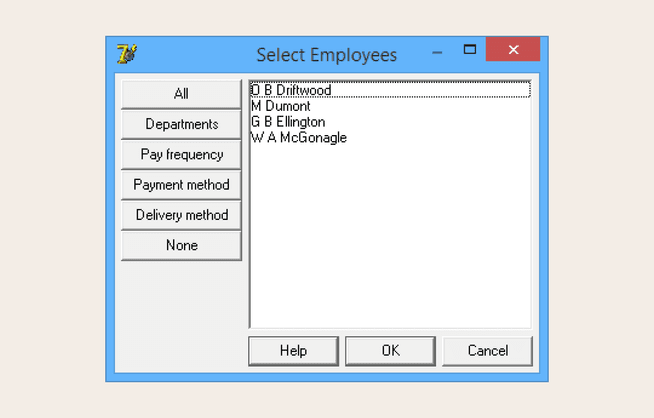Click empty space below the employee names
654x418 pixels.
click(x=390, y=240)
